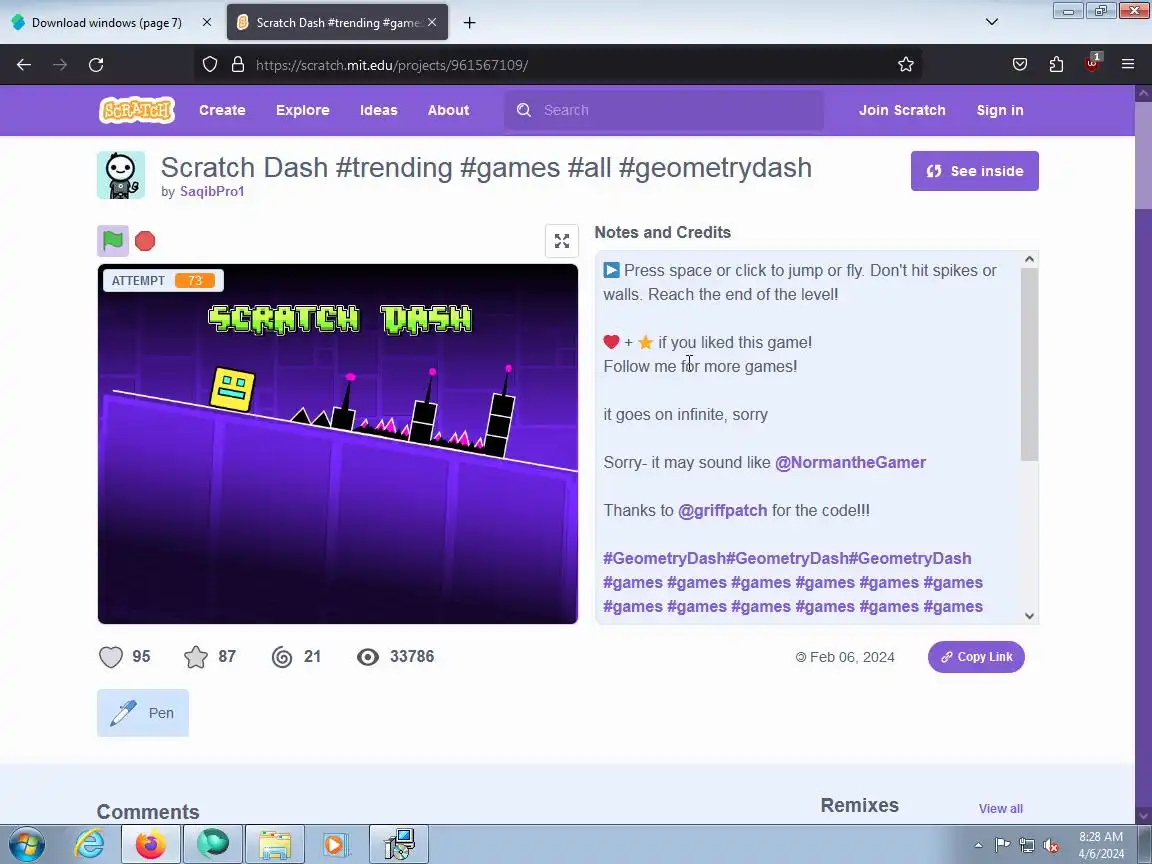Click the network tray icon
This screenshot has height=864, width=1152.
[x=1027, y=846]
